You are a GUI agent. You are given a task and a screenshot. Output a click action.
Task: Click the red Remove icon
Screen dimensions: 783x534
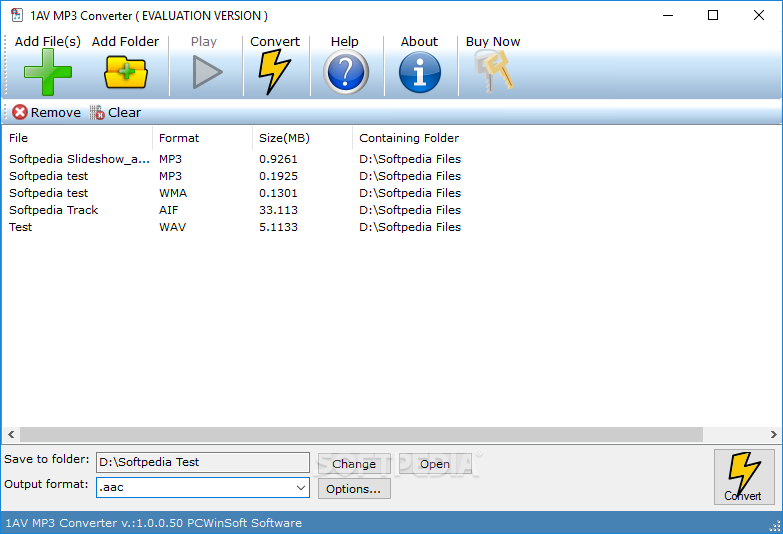click(x=19, y=112)
